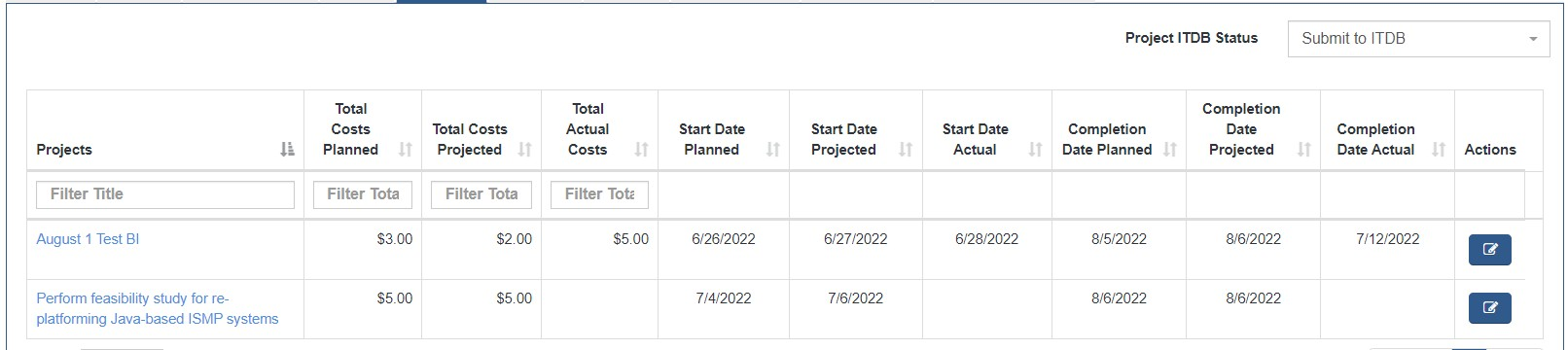Click the Actions column header

(1490, 150)
